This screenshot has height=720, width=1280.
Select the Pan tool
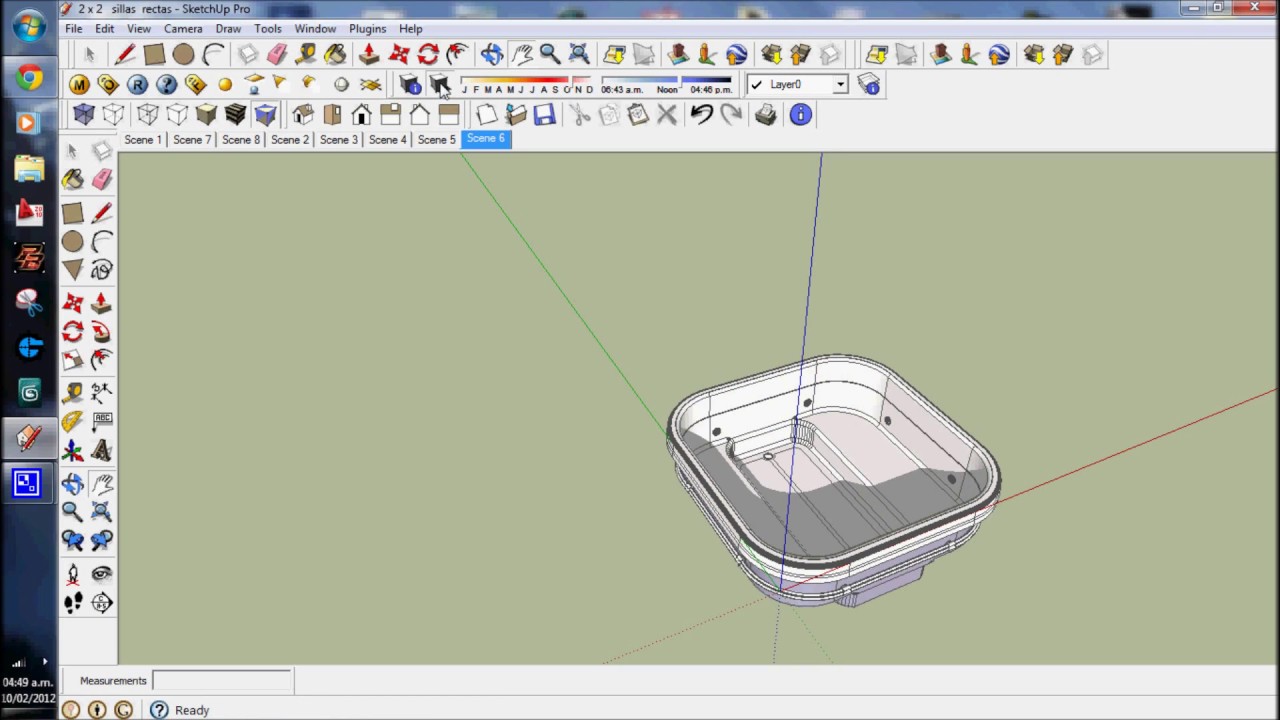101,483
